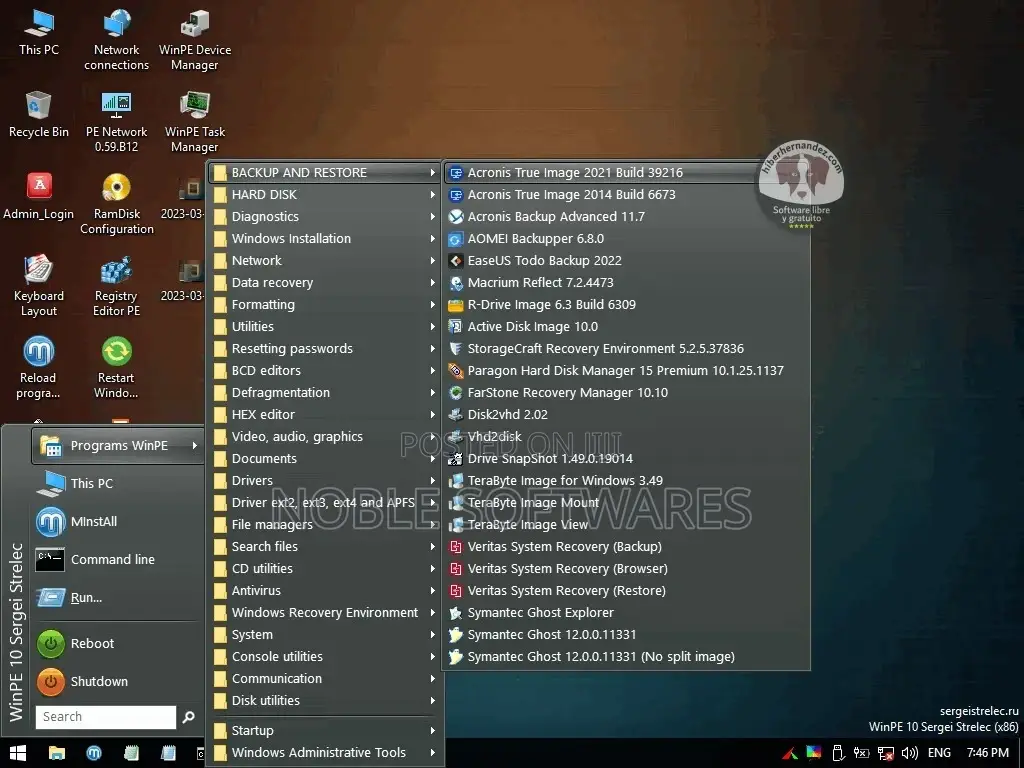1024x768 pixels.
Task: Open Programs WinPE in Start menu
Action: click(x=118, y=445)
